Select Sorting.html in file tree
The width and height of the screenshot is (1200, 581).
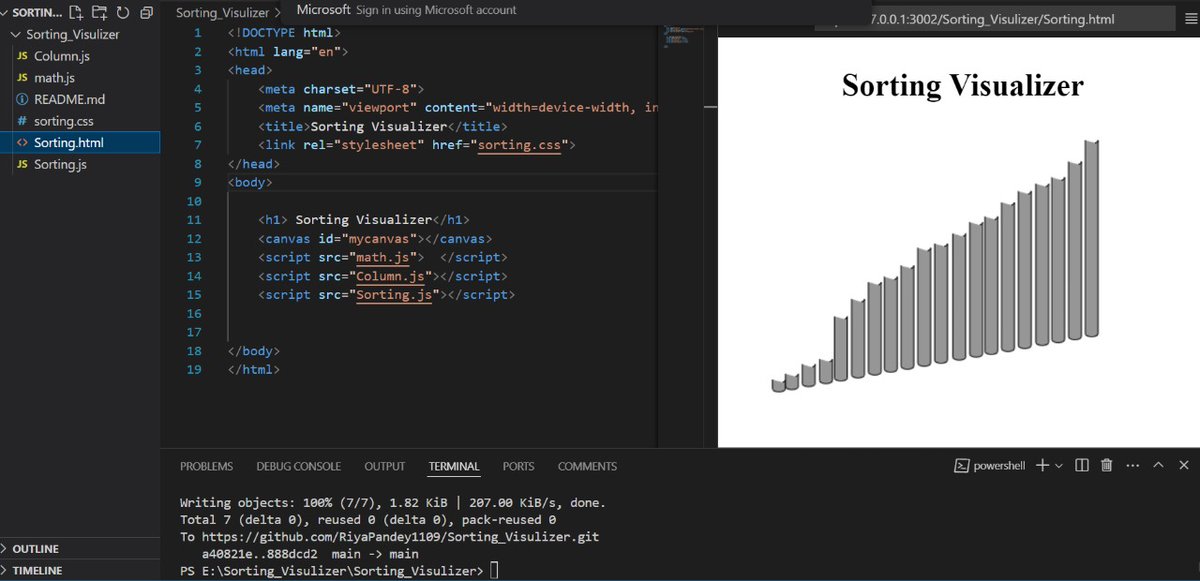pyautogui.click(x=80, y=143)
